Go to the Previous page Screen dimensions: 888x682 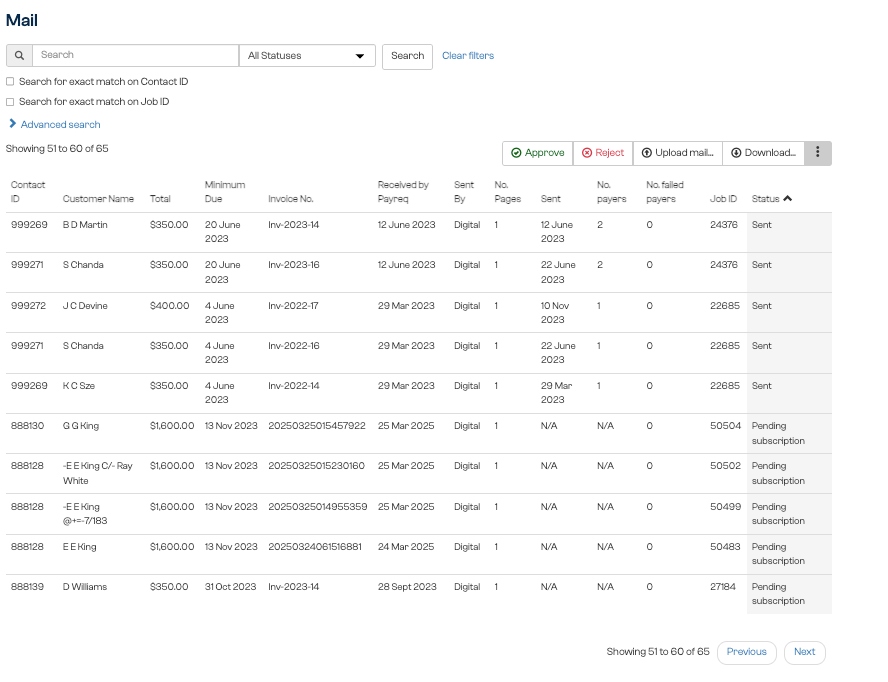click(746, 652)
